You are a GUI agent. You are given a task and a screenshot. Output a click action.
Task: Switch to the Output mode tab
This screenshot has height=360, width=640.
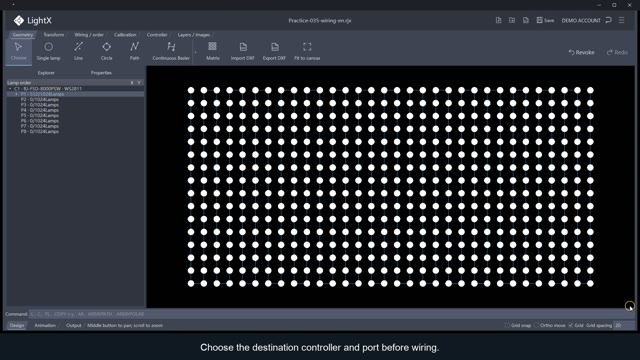point(73,325)
